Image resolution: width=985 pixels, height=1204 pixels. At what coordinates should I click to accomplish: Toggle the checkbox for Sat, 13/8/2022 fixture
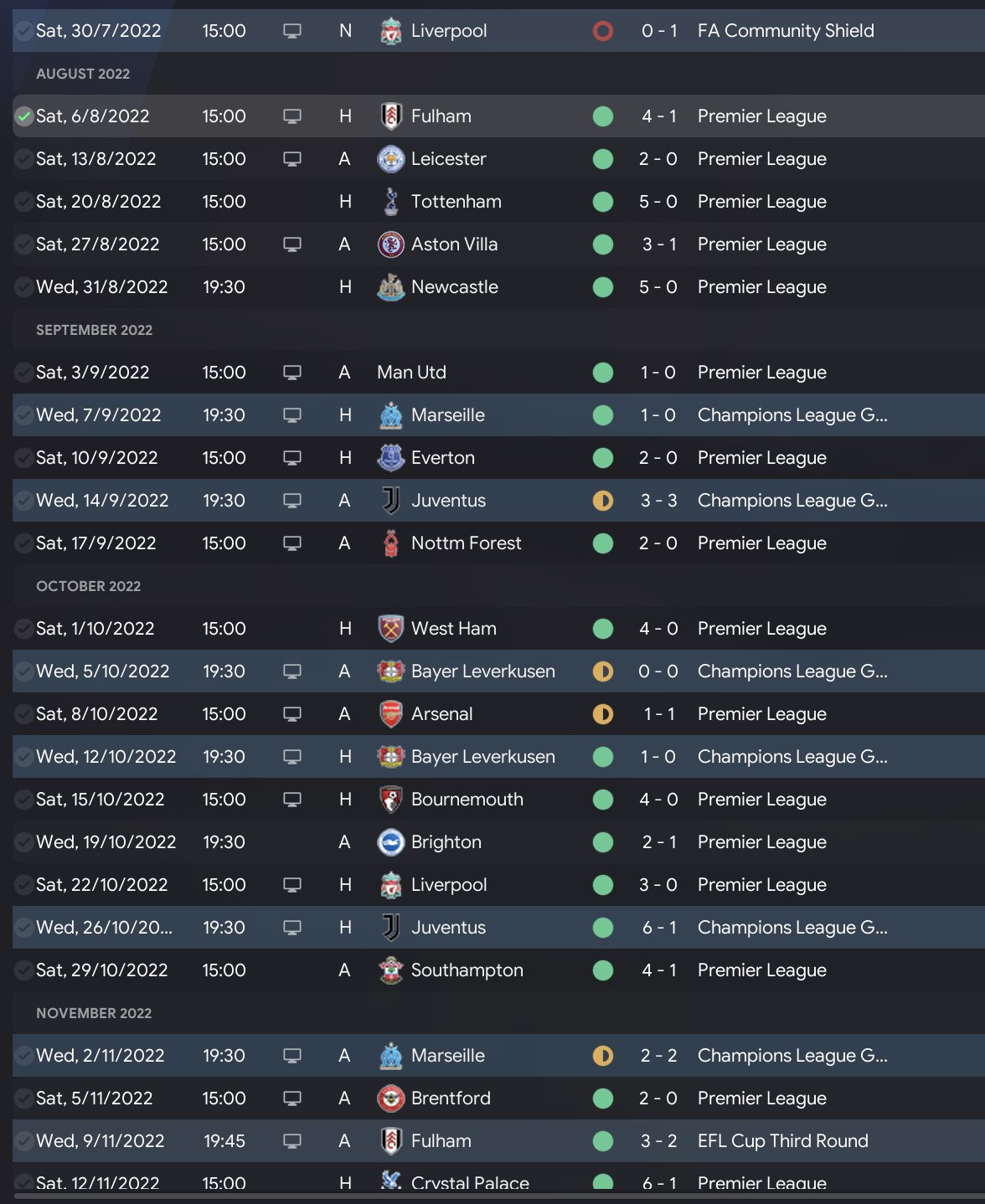point(24,159)
